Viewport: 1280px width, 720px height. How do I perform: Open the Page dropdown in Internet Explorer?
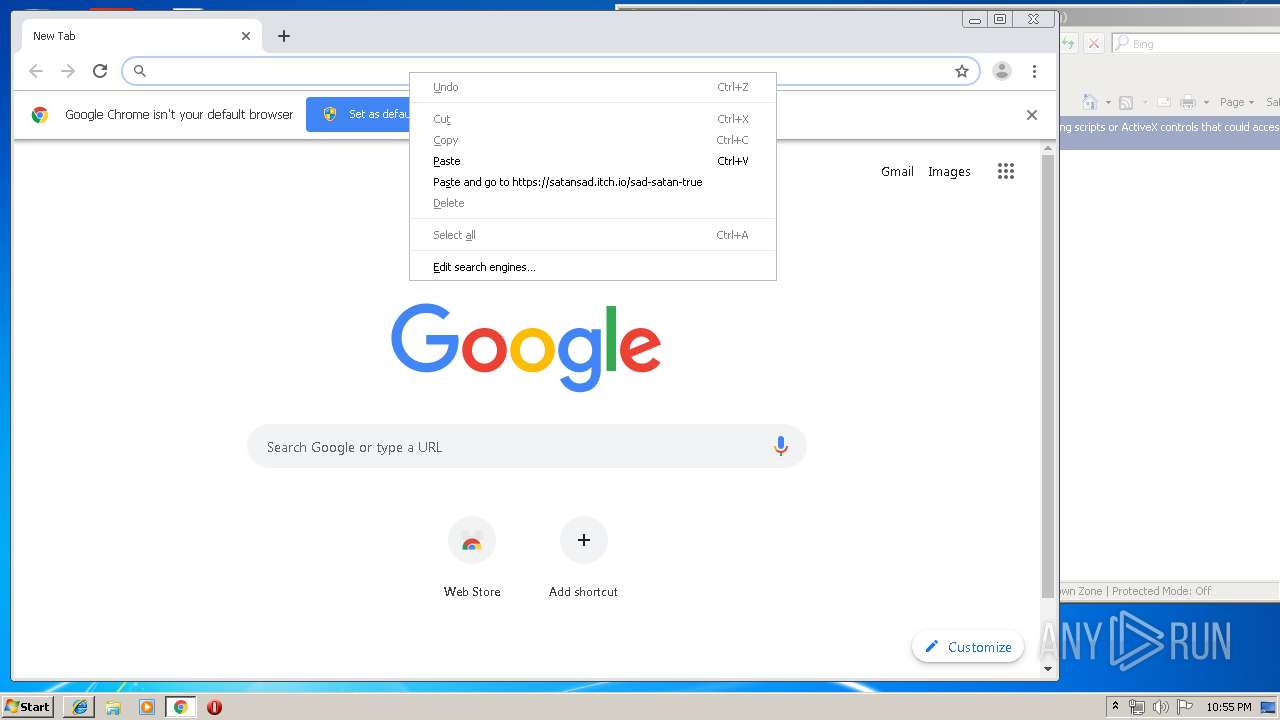tap(1237, 102)
